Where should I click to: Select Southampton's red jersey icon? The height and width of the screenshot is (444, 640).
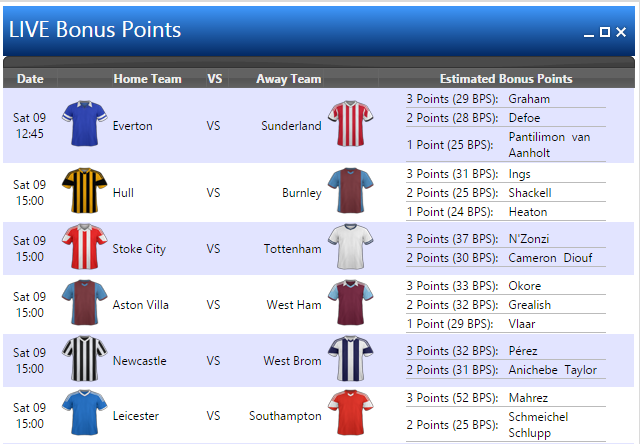click(x=351, y=413)
